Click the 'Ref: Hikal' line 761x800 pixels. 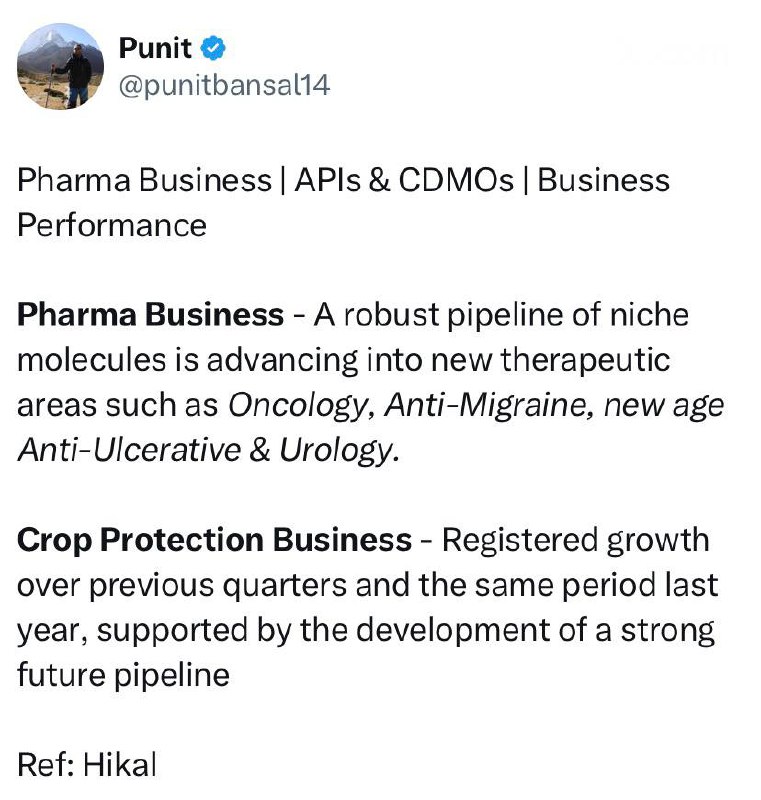pos(87,765)
